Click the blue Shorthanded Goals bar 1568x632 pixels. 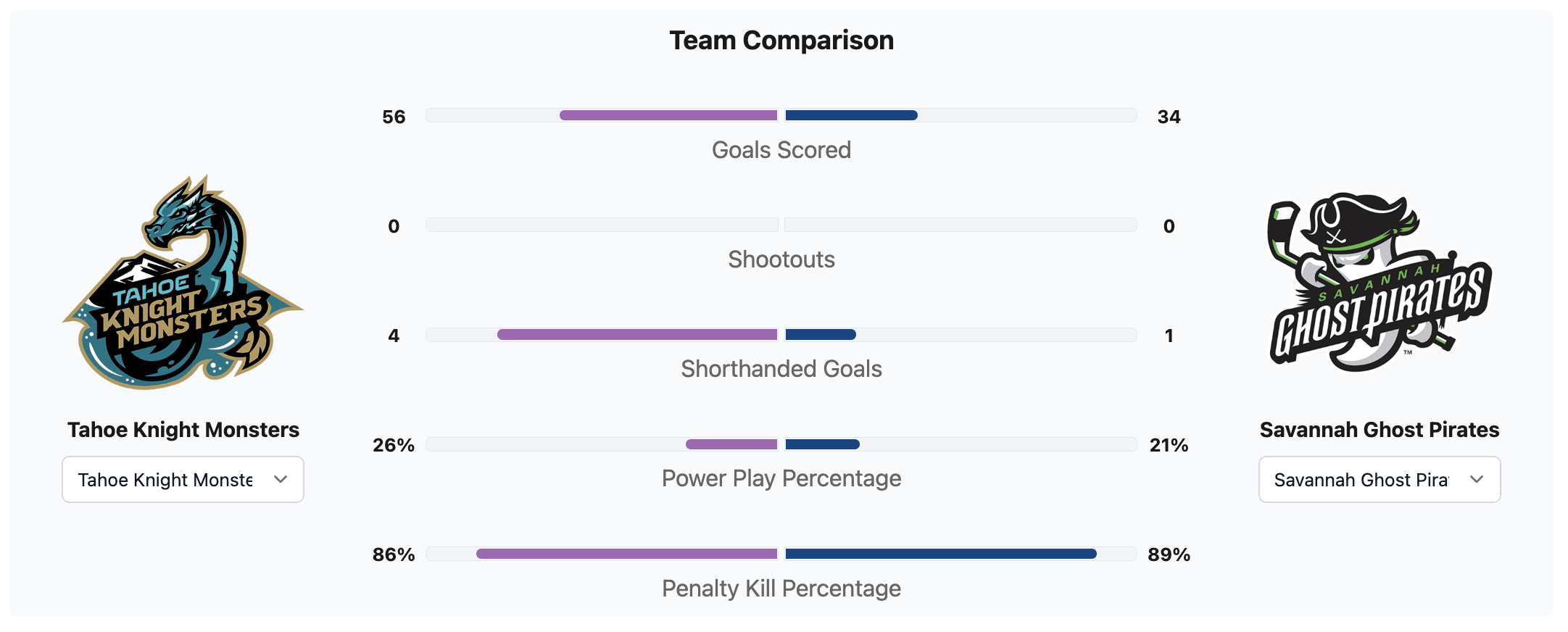[821, 334]
